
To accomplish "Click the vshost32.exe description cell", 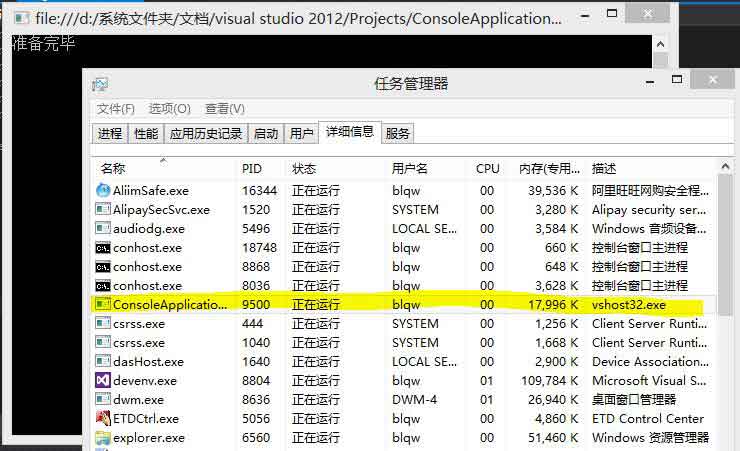I will [x=629, y=305].
